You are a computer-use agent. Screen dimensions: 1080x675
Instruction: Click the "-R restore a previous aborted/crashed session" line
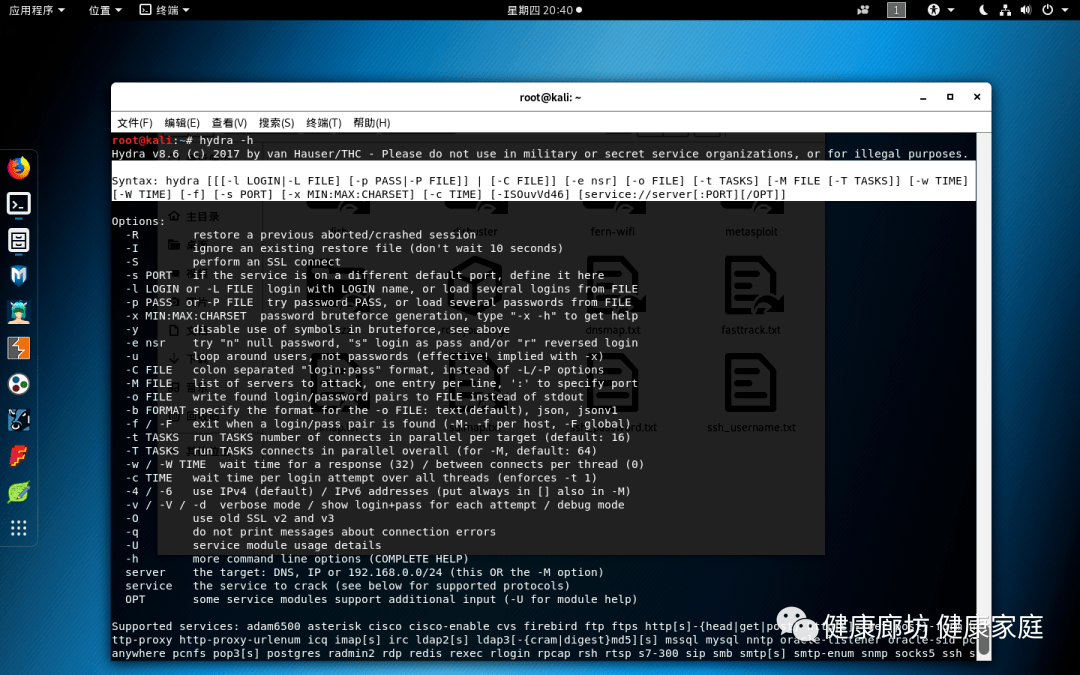click(x=300, y=235)
